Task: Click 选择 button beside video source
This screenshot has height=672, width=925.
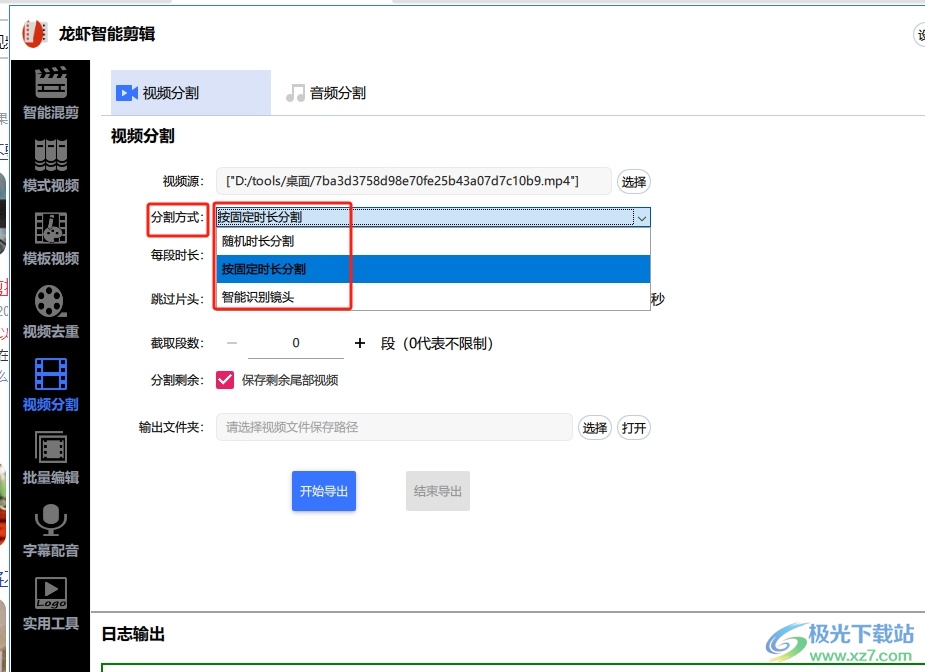Action: coord(633,182)
